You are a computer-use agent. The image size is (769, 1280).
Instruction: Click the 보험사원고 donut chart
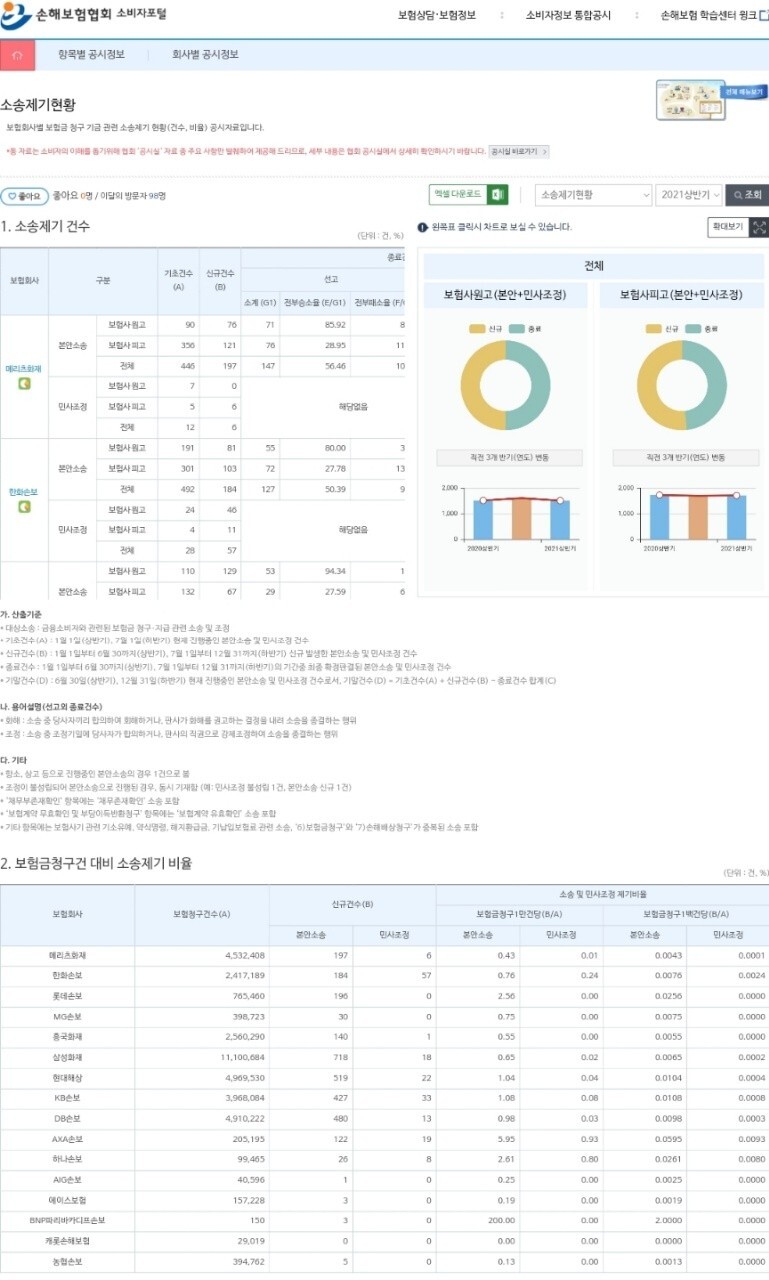click(505, 385)
